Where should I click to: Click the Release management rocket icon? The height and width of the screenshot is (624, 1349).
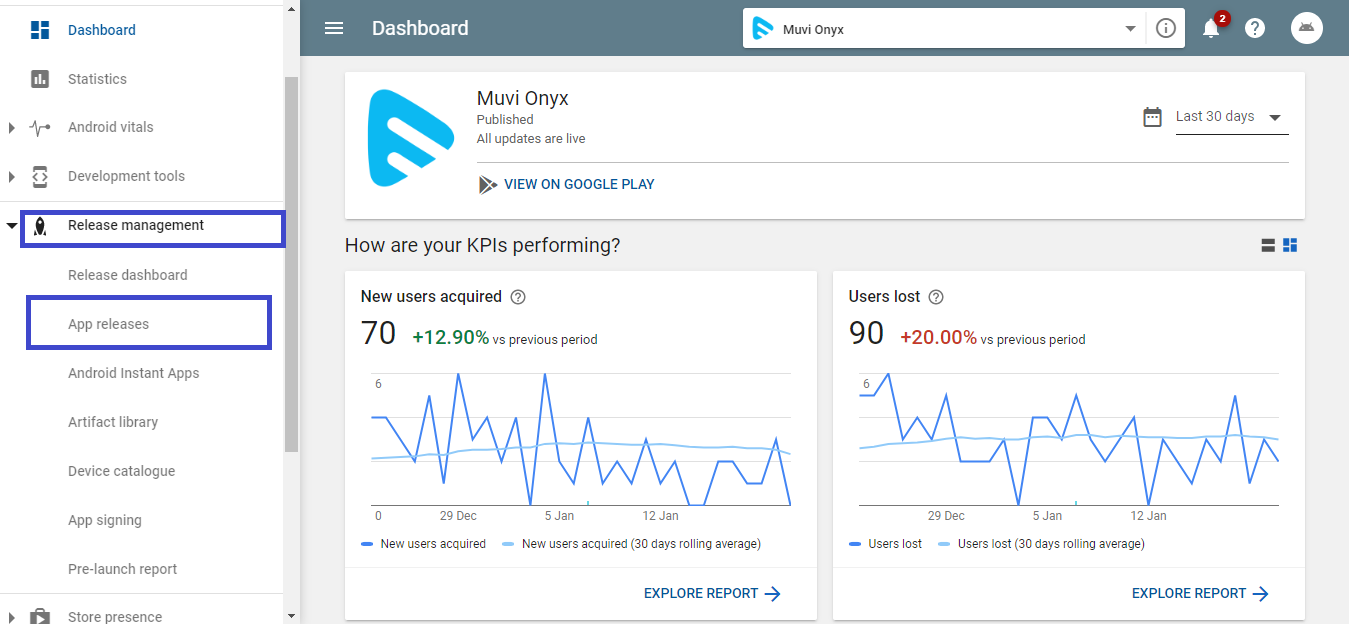(x=40, y=226)
